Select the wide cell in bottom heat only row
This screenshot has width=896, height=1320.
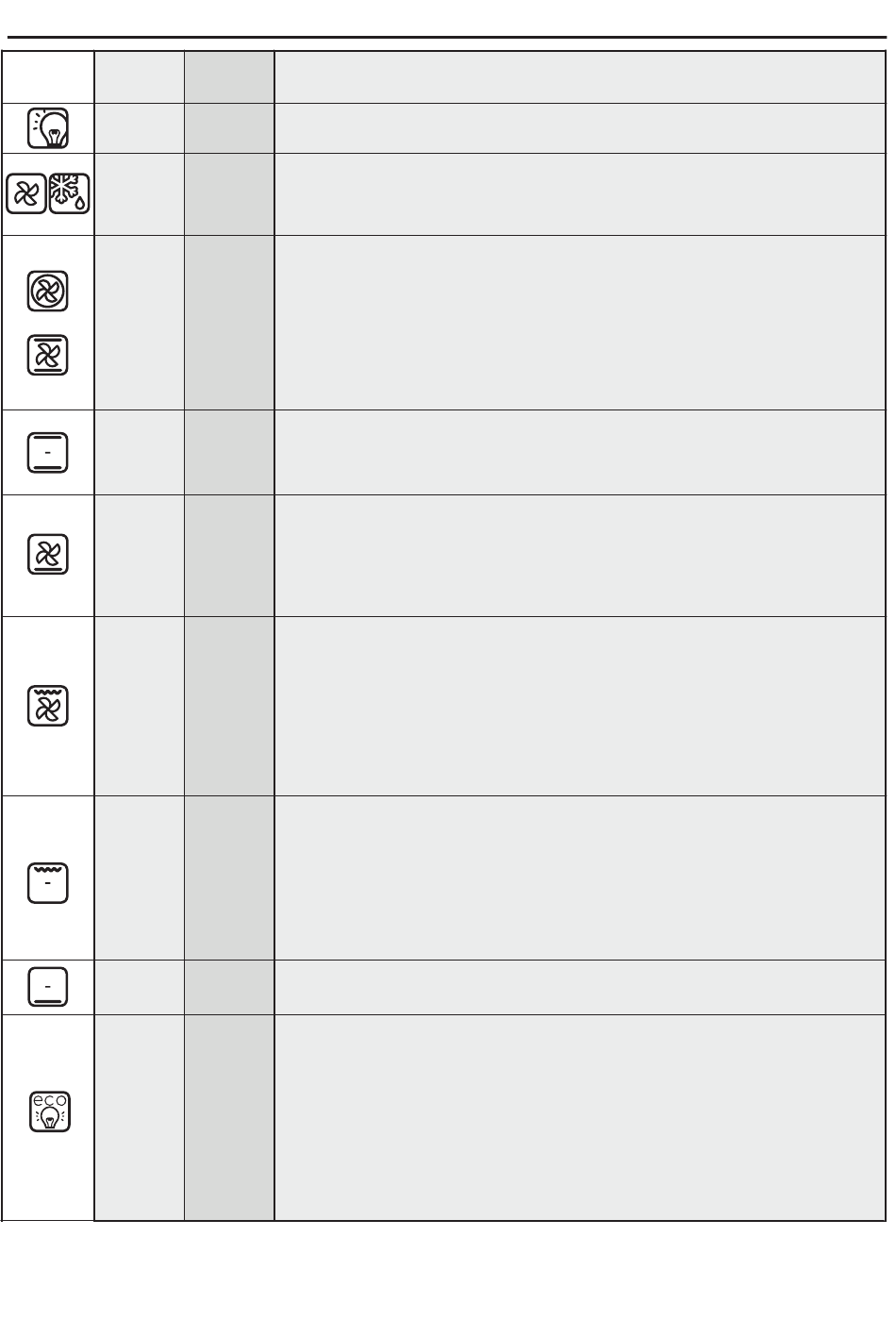click(580, 987)
